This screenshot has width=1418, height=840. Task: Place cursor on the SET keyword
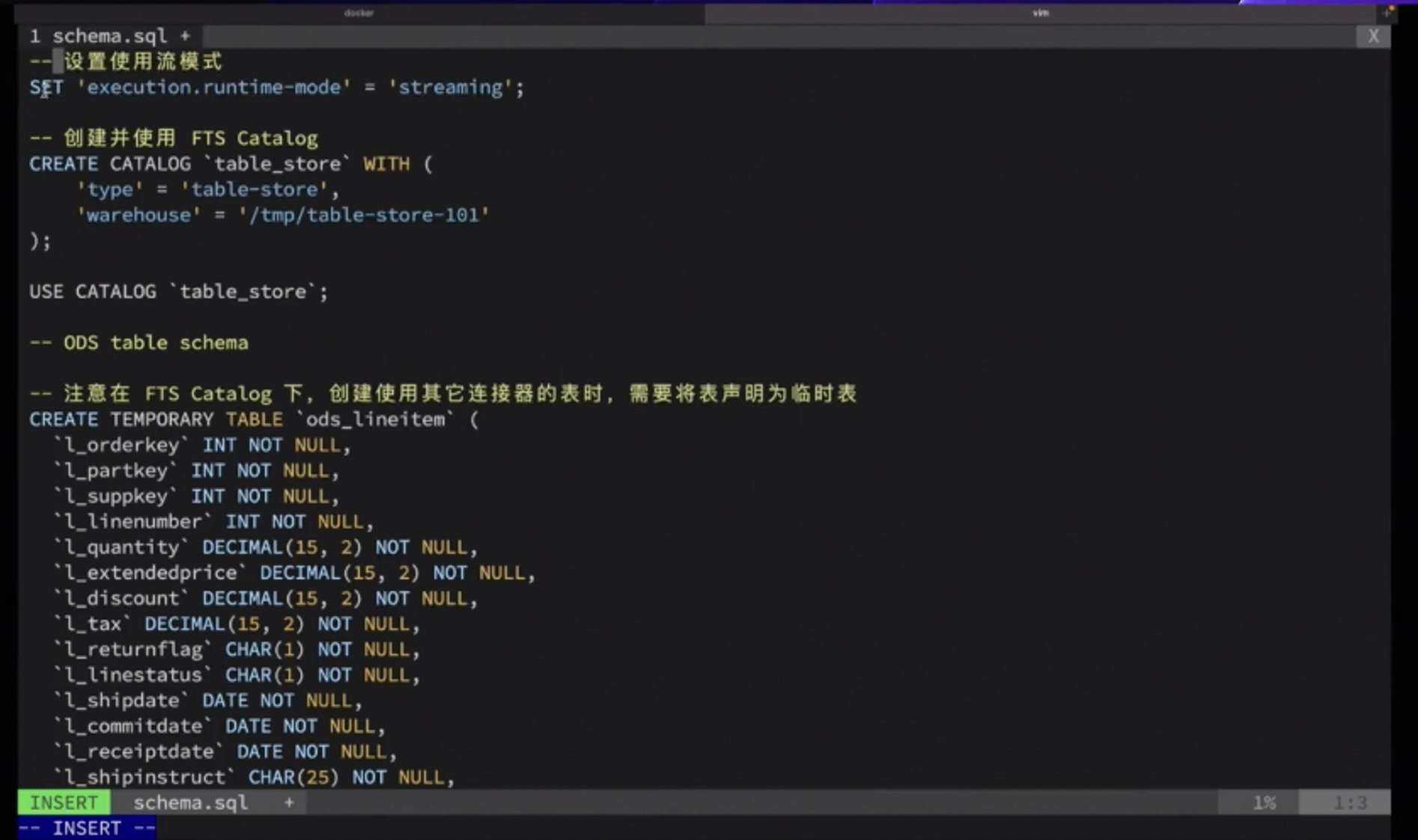point(46,88)
